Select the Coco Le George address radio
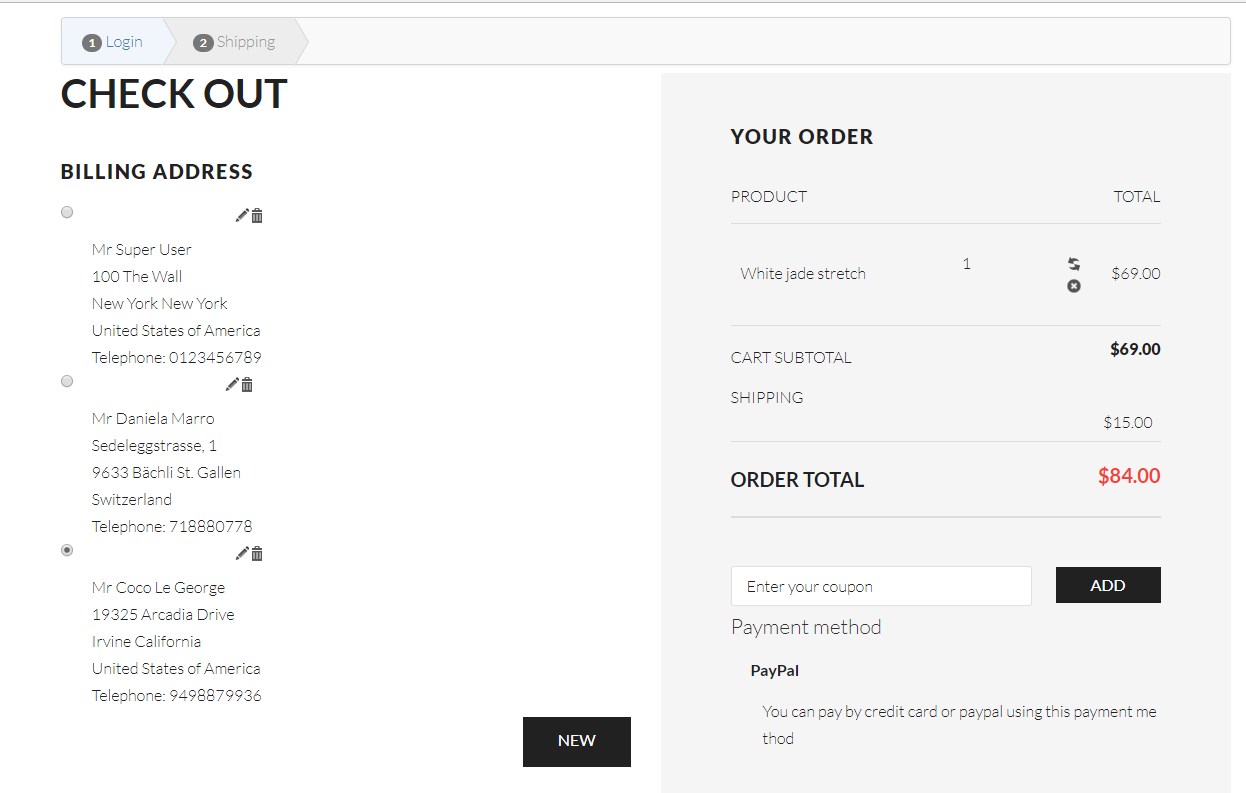This screenshot has height=793, width=1246. pyautogui.click(x=67, y=550)
